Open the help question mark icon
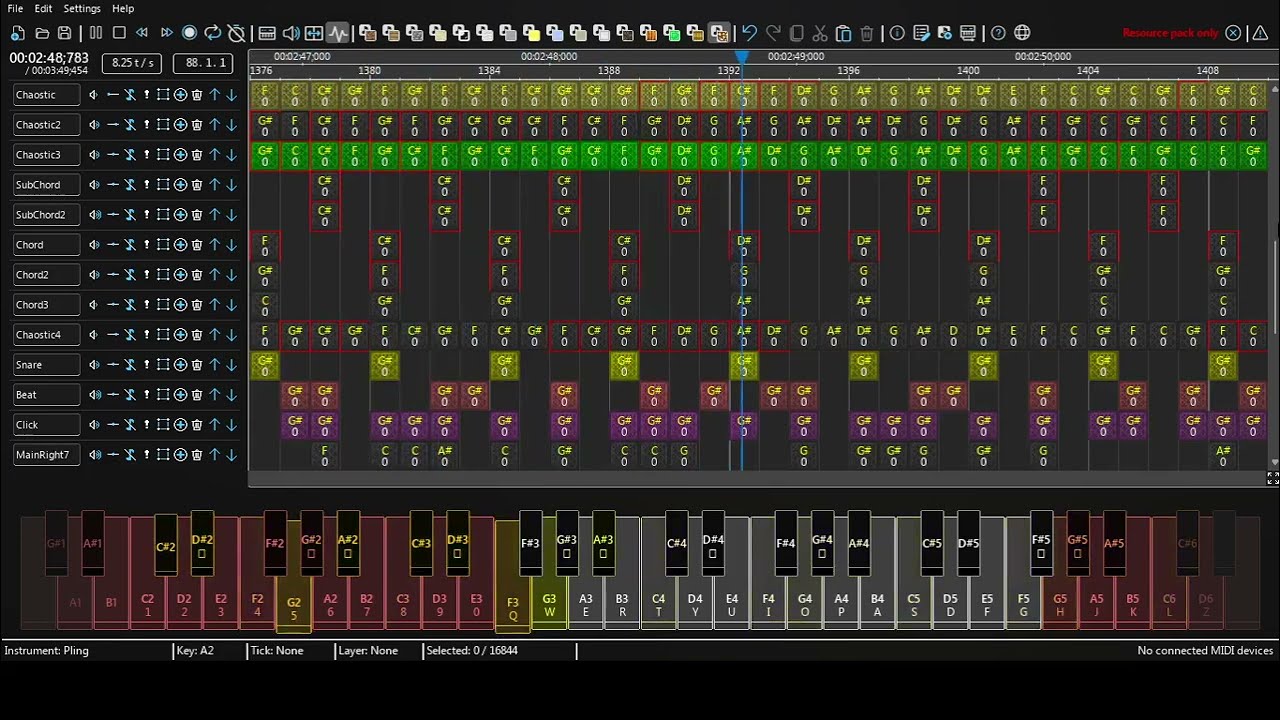The image size is (1280, 720). 998,33
